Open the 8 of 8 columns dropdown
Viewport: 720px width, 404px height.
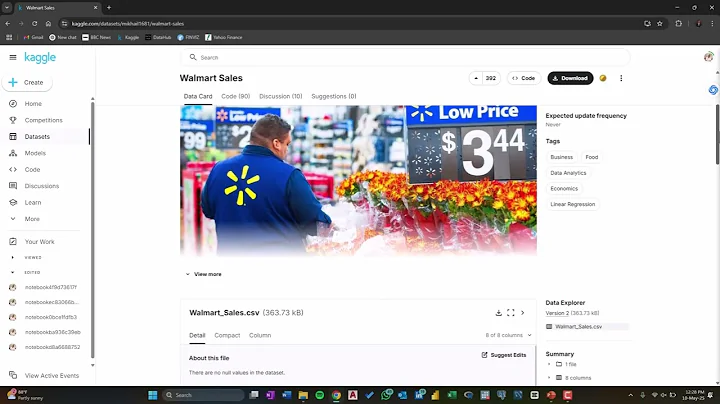508,336
